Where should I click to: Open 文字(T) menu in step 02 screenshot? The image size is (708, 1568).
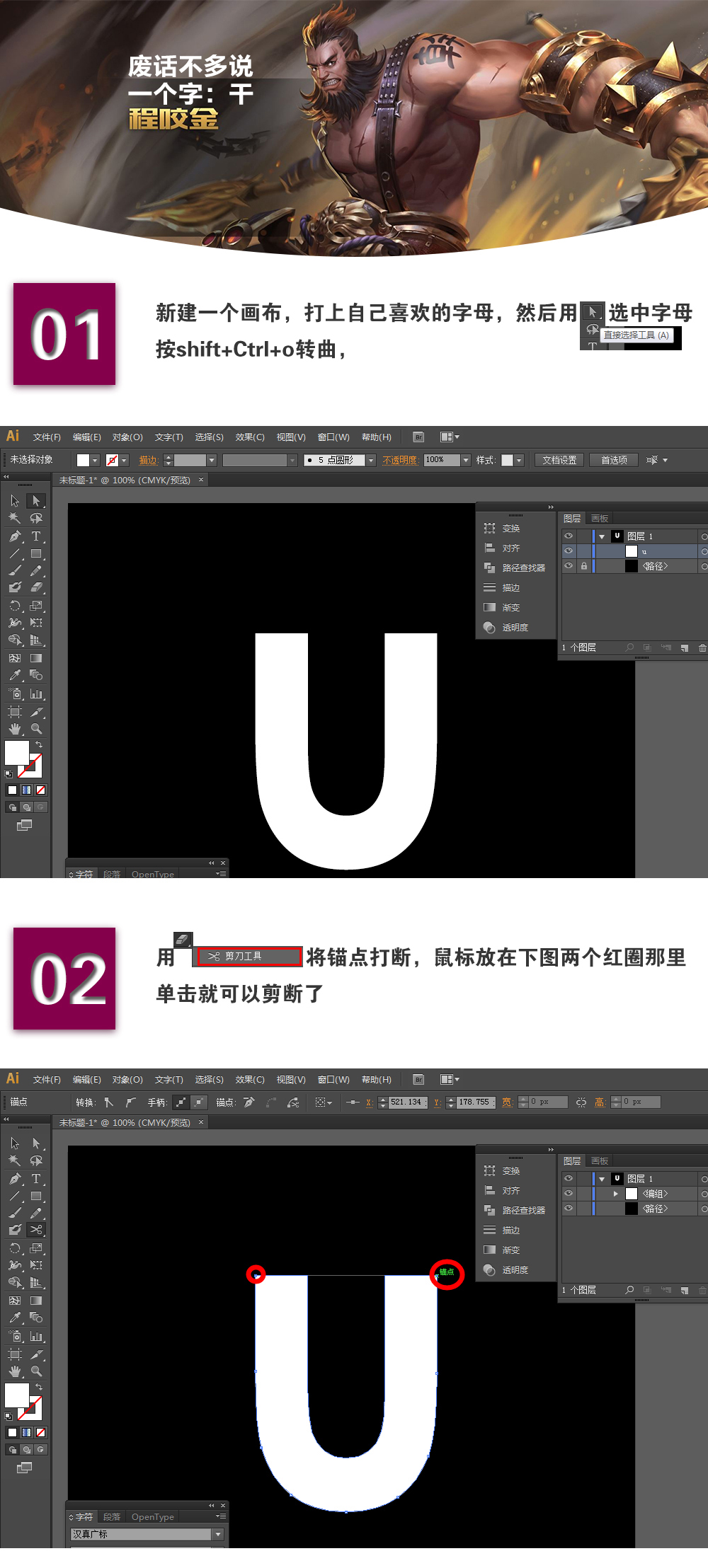(x=169, y=1079)
